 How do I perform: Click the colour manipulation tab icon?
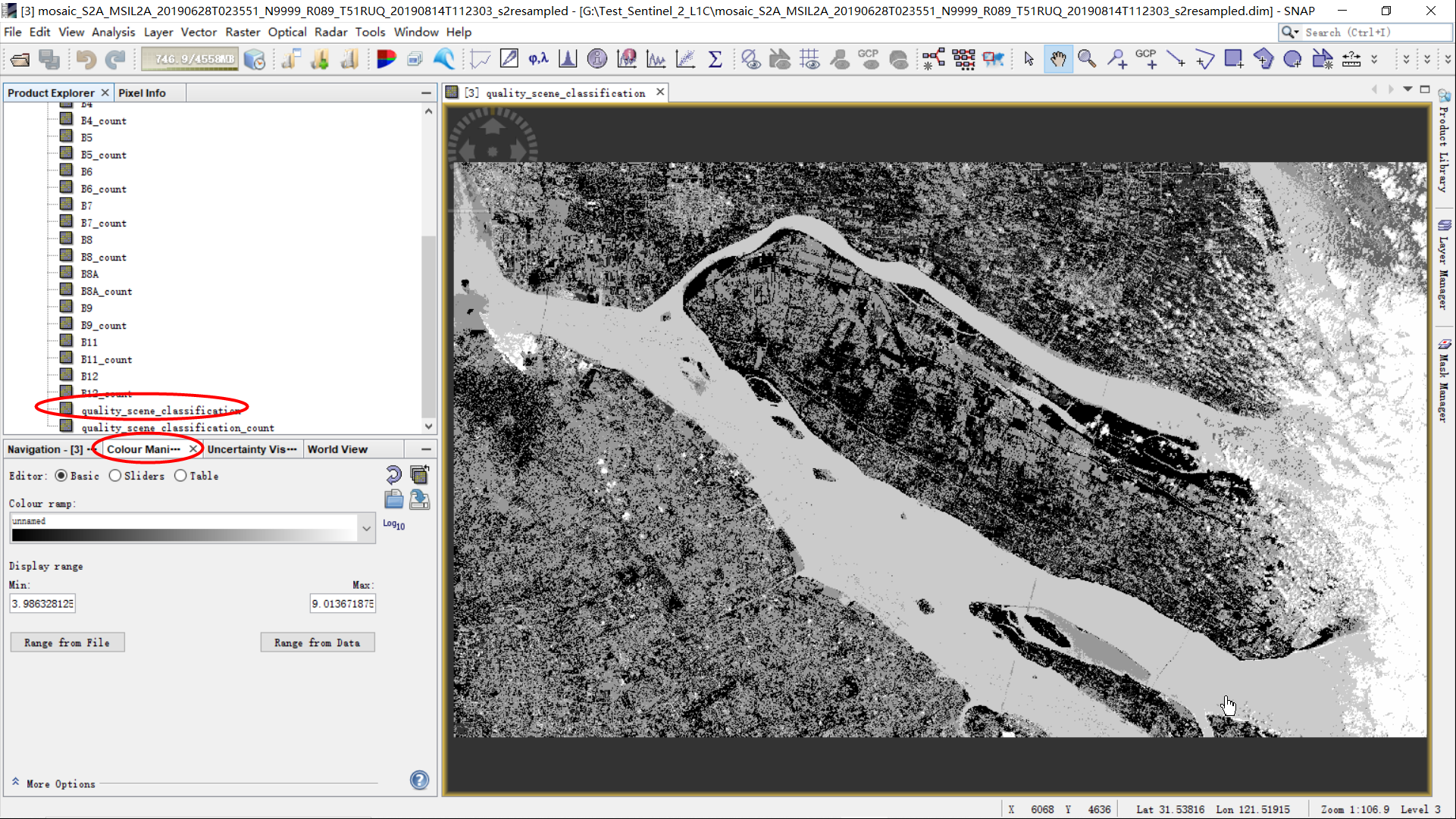pyautogui.click(x=143, y=449)
